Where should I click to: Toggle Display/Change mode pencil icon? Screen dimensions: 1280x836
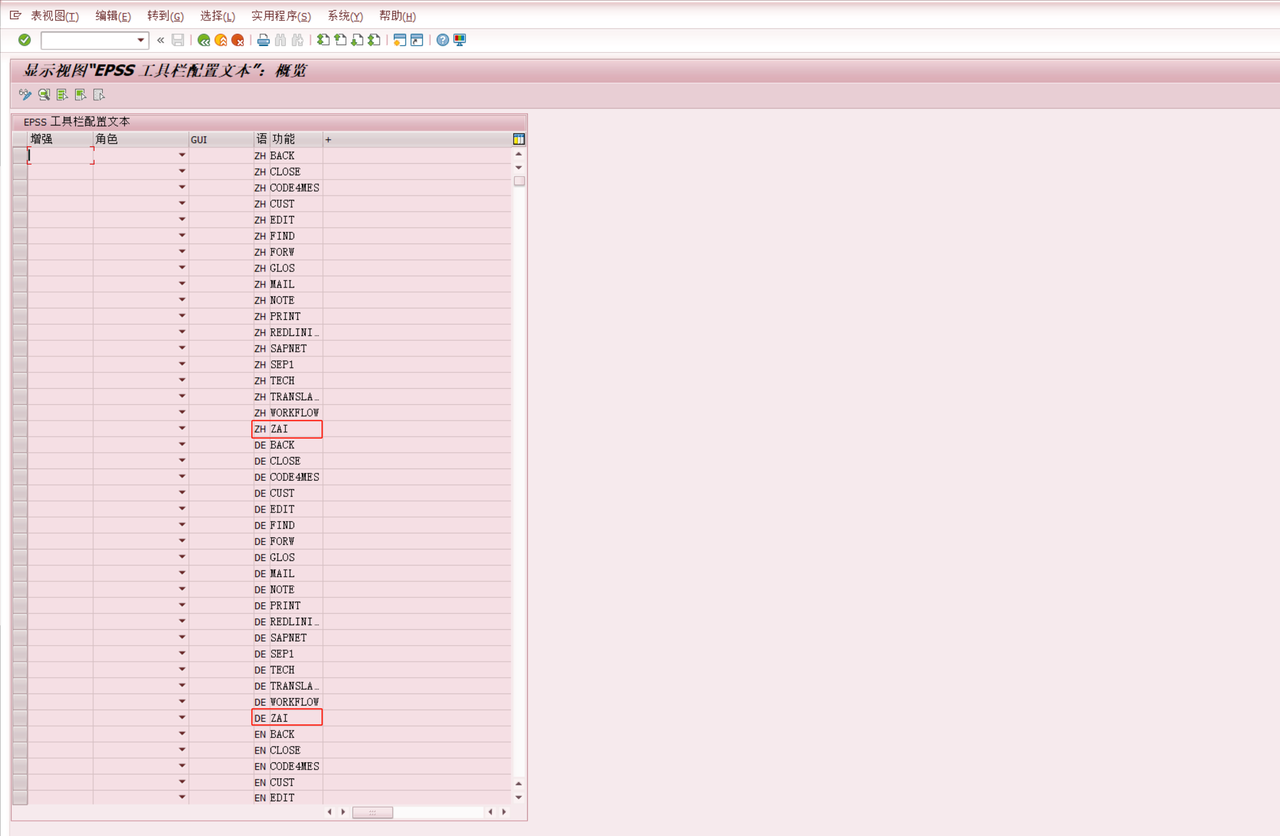tap(25, 95)
